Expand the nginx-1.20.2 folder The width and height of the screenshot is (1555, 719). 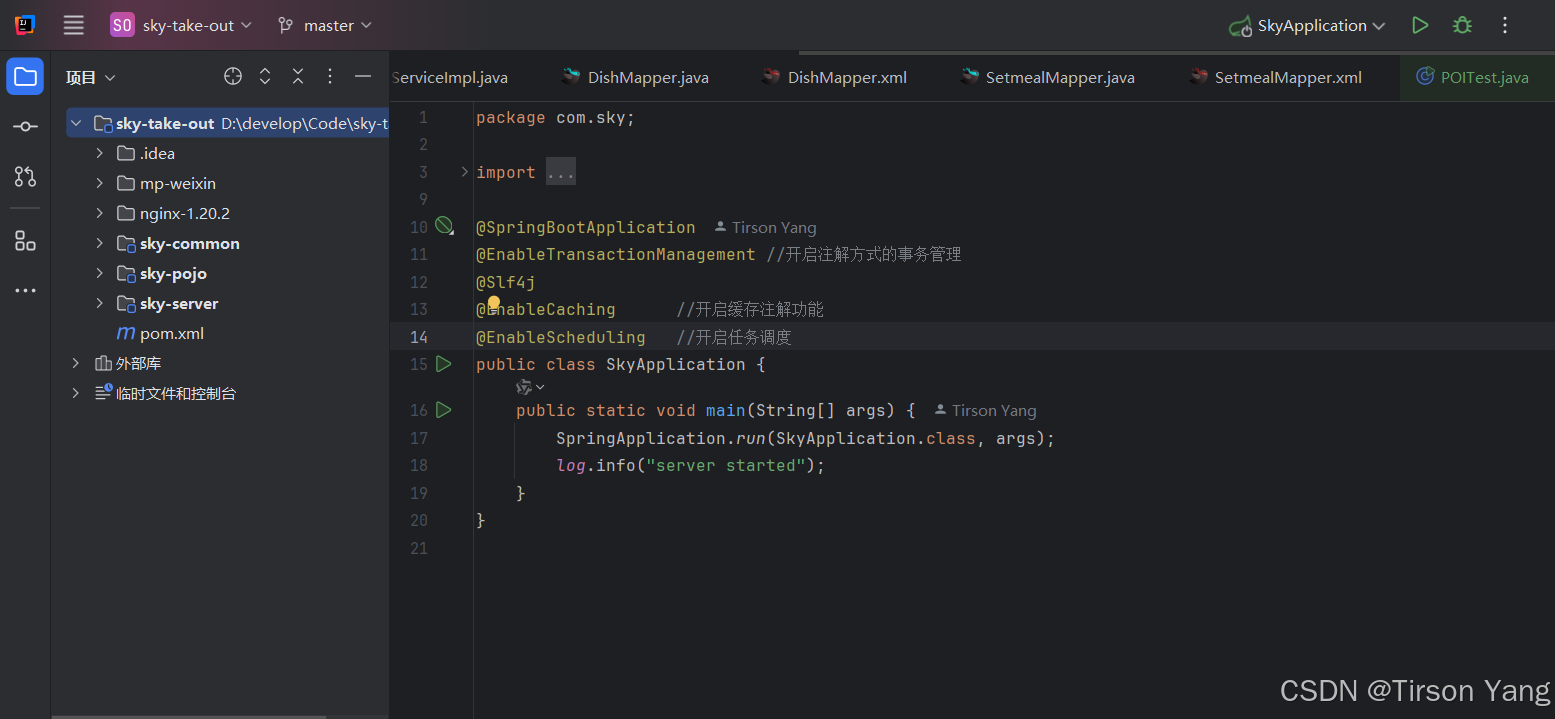click(99, 213)
